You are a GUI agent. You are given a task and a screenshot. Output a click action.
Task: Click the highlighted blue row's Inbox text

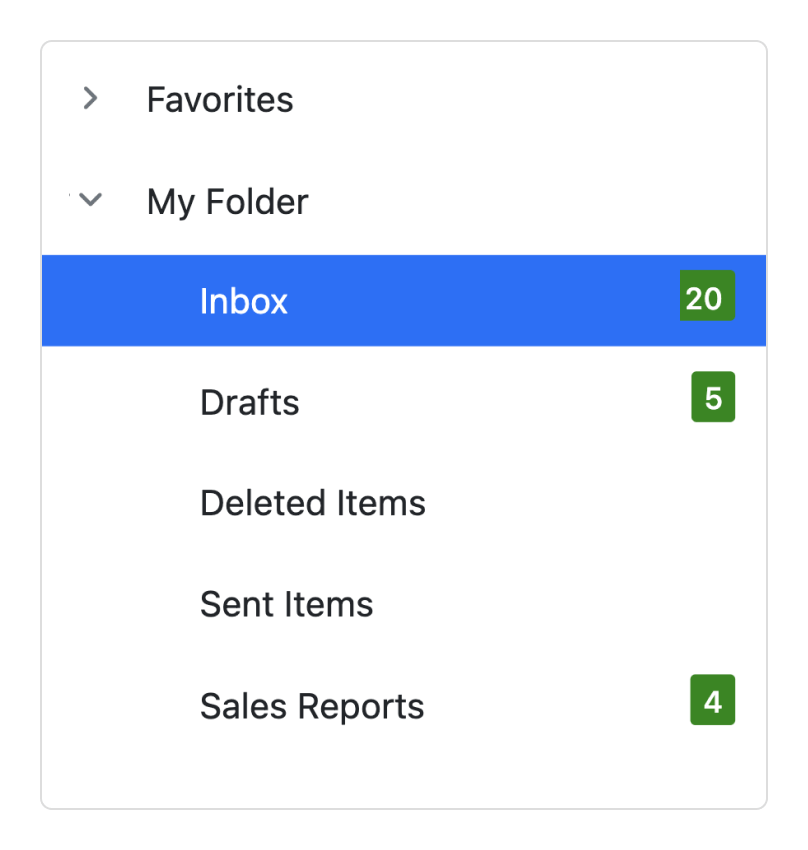[244, 301]
